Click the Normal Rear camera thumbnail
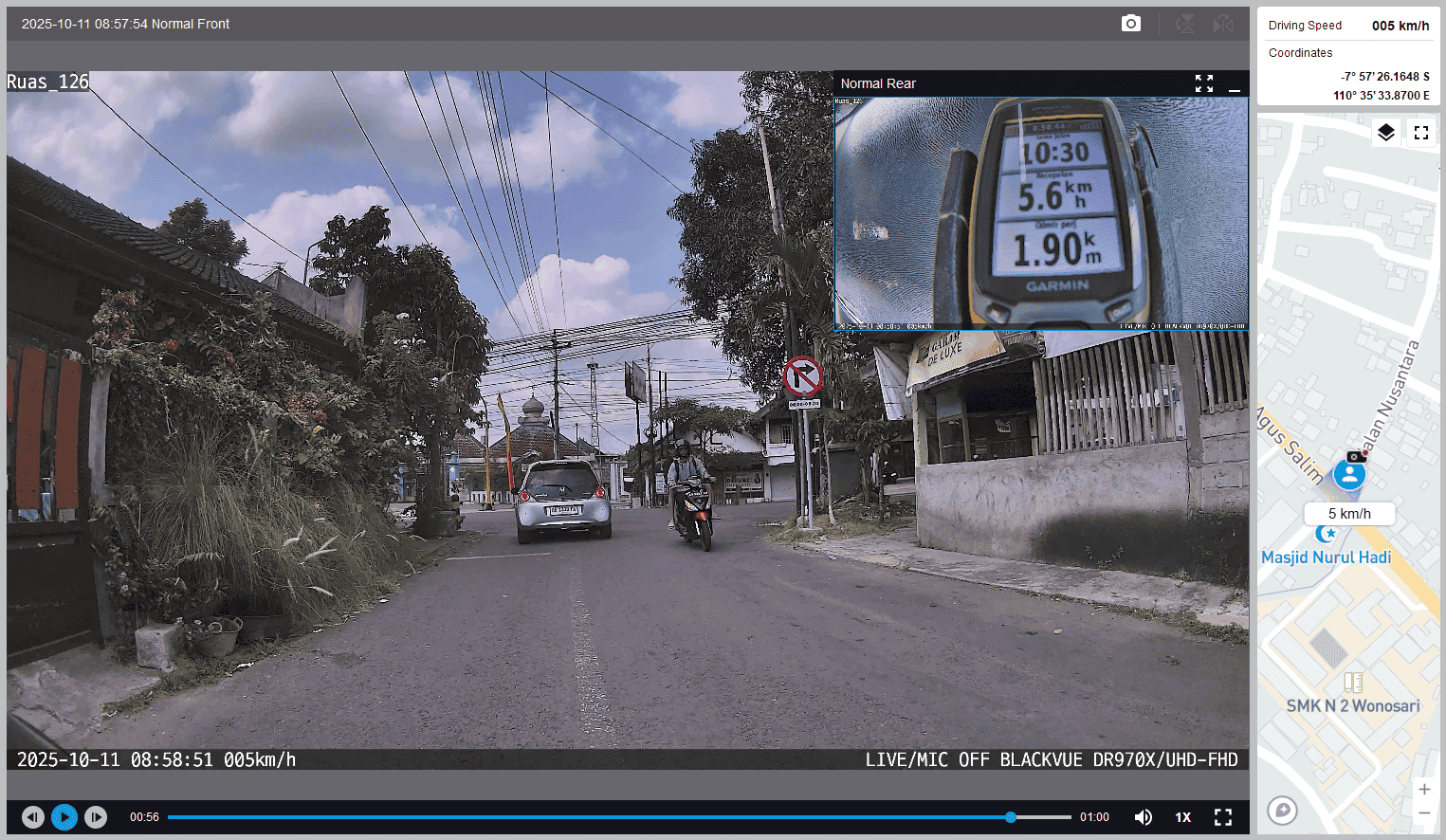Screen dimensions: 1446x840 click(x=1041, y=213)
